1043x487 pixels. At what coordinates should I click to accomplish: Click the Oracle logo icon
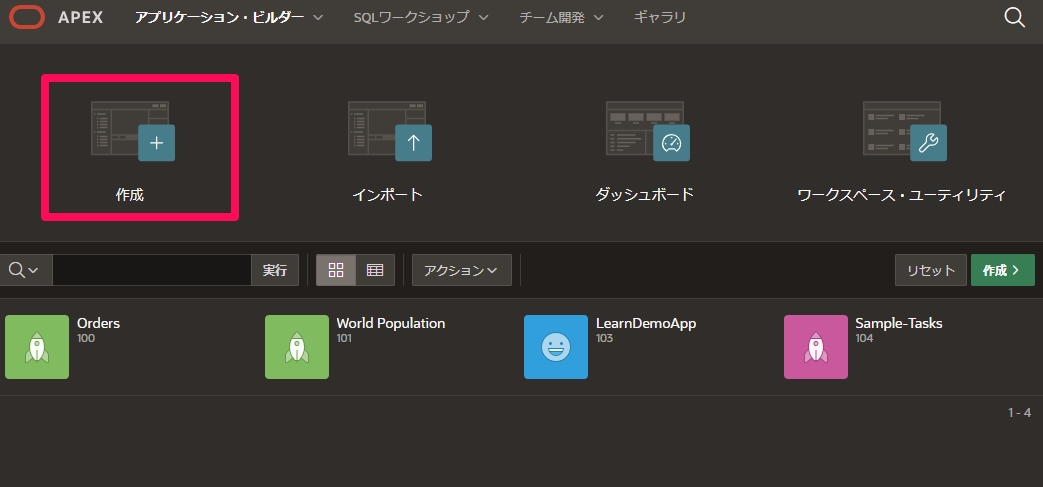tap(27, 17)
